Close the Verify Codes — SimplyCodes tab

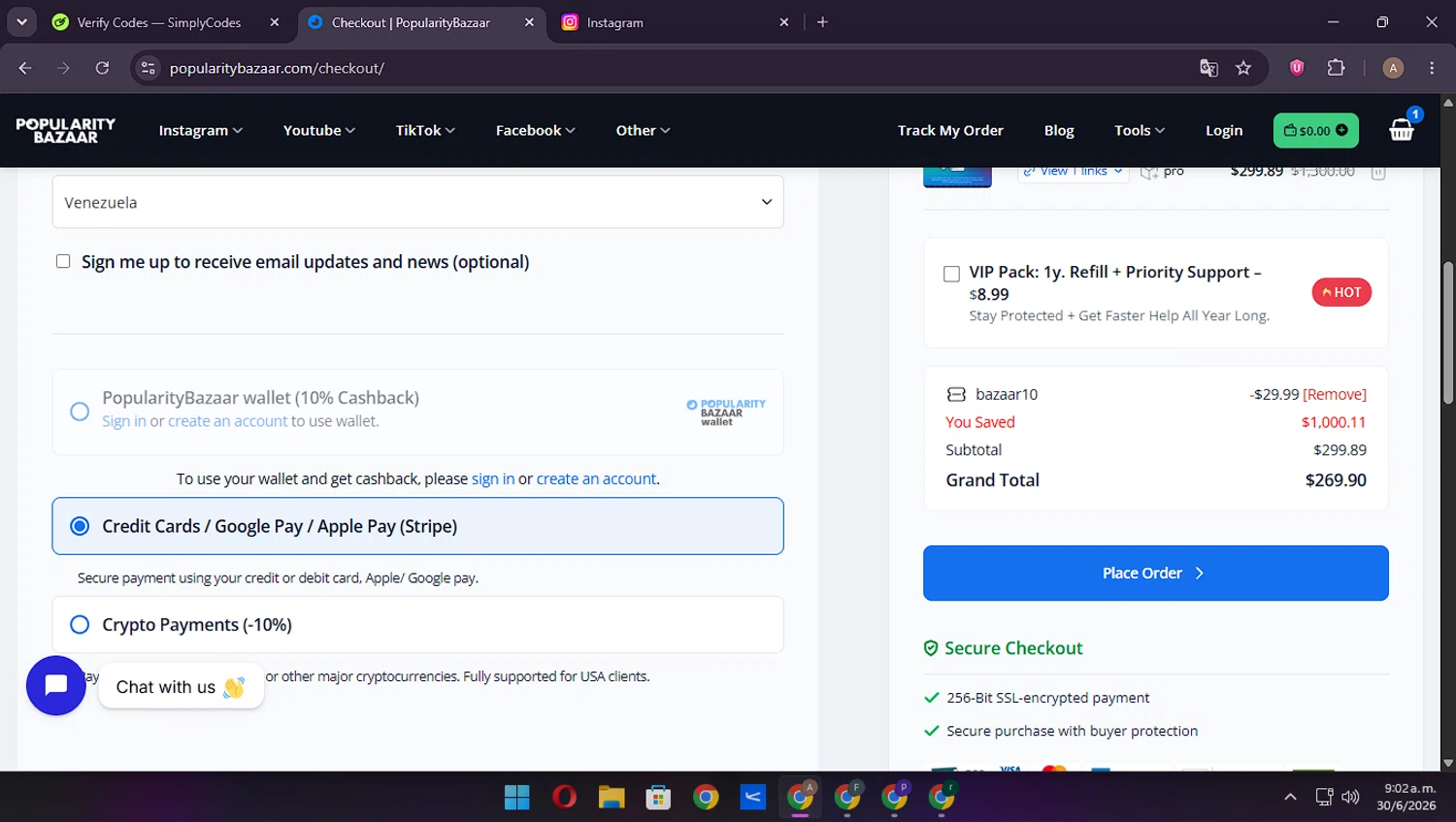pyautogui.click(x=275, y=22)
